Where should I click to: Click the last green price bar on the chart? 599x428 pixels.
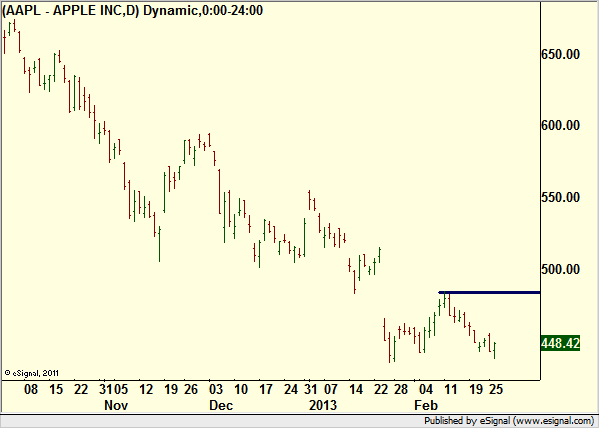[494, 350]
